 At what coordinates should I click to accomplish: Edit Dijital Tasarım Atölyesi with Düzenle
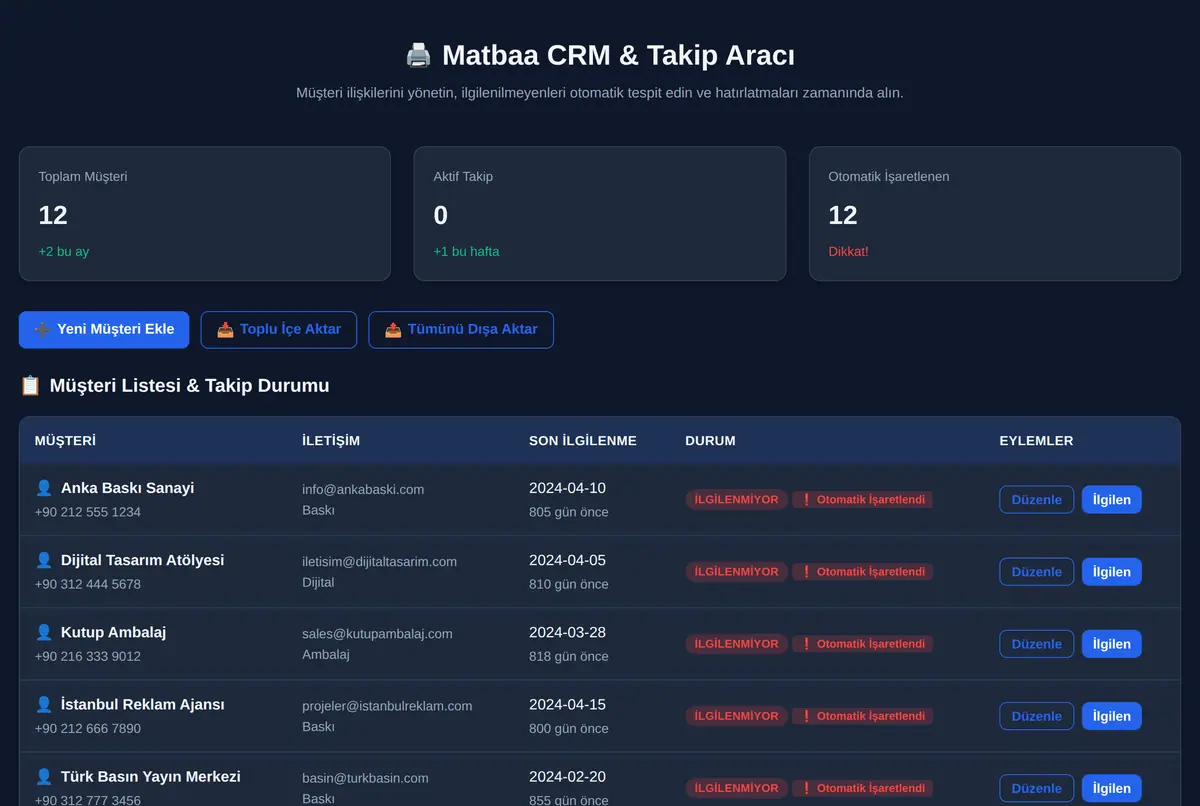coord(1037,572)
